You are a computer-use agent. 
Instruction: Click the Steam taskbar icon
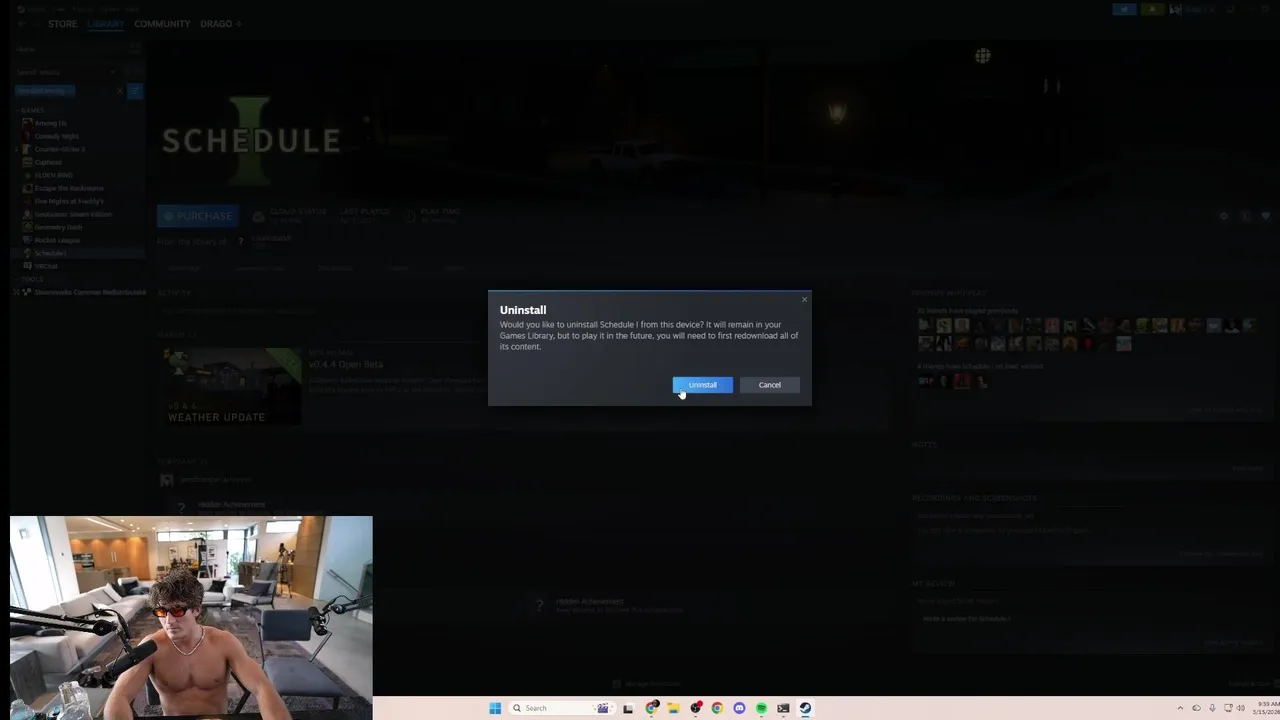click(805, 708)
